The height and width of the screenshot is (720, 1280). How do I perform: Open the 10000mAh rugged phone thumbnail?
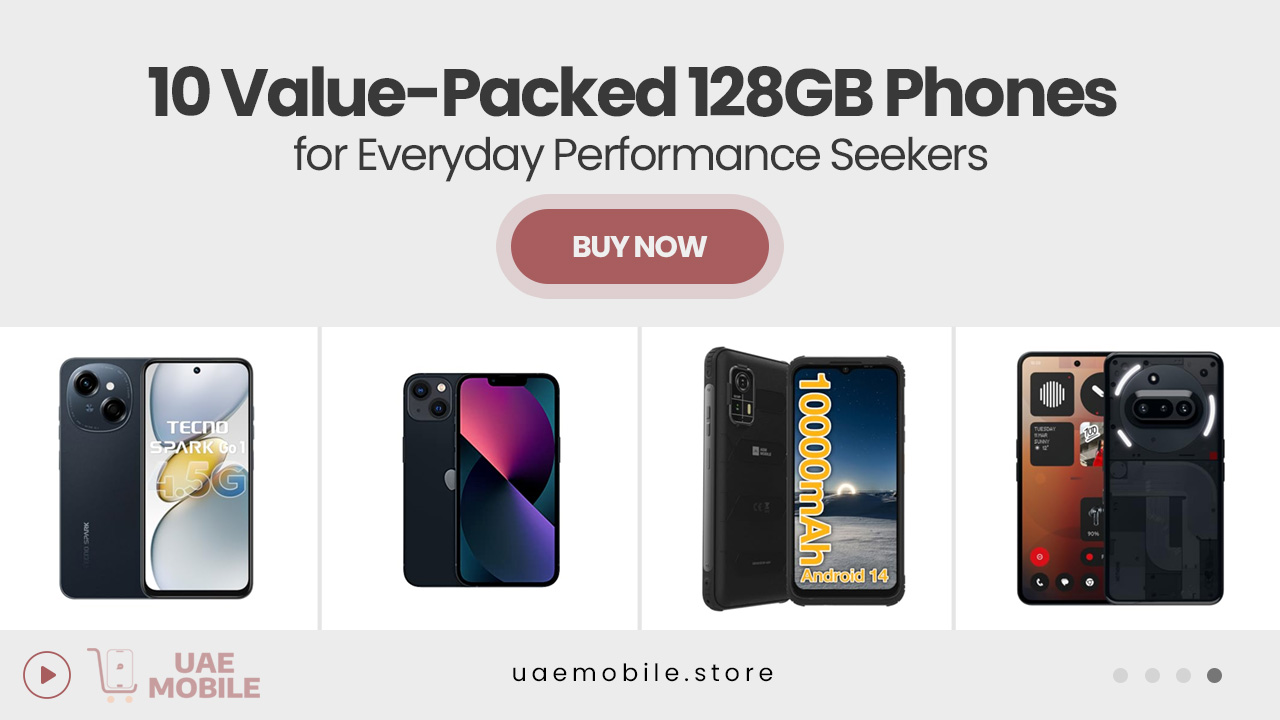coord(804,478)
